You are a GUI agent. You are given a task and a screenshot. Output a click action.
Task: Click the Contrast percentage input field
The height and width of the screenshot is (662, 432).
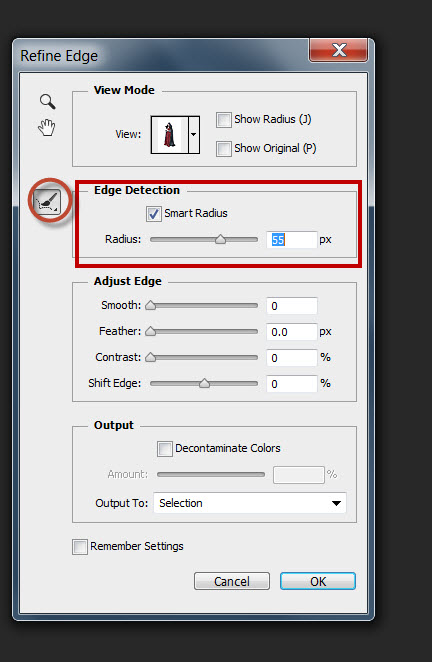click(291, 358)
